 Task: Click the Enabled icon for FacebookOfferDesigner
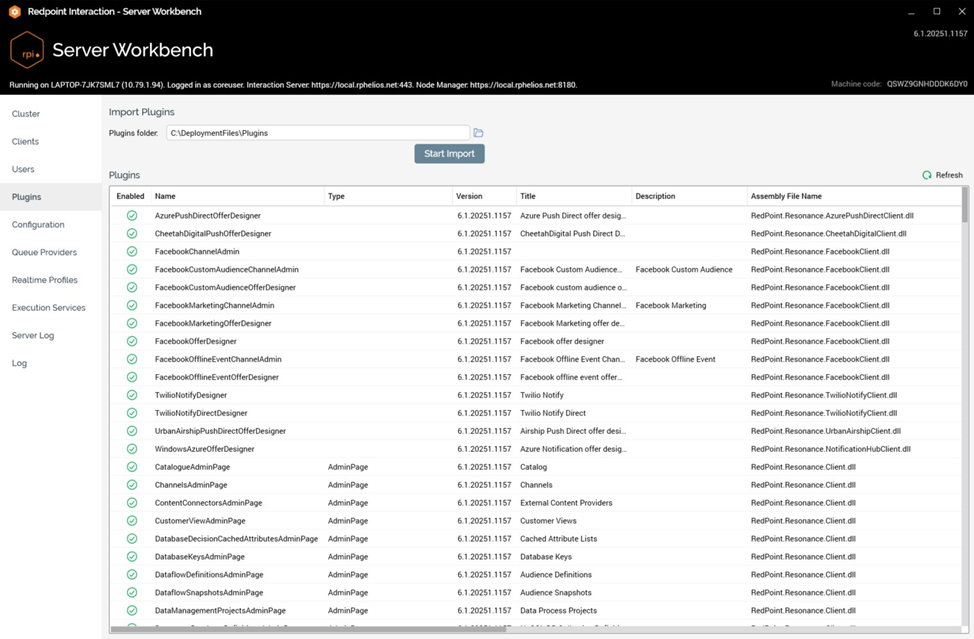click(x=132, y=341)
